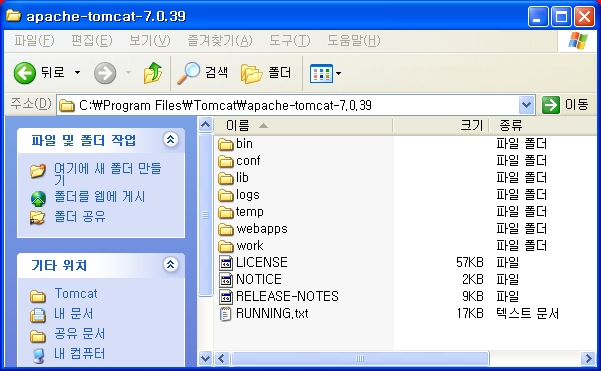Viewport: 601px width, 371px height.
Task: Click 폴더 공유 link
Action: point(80,217)
